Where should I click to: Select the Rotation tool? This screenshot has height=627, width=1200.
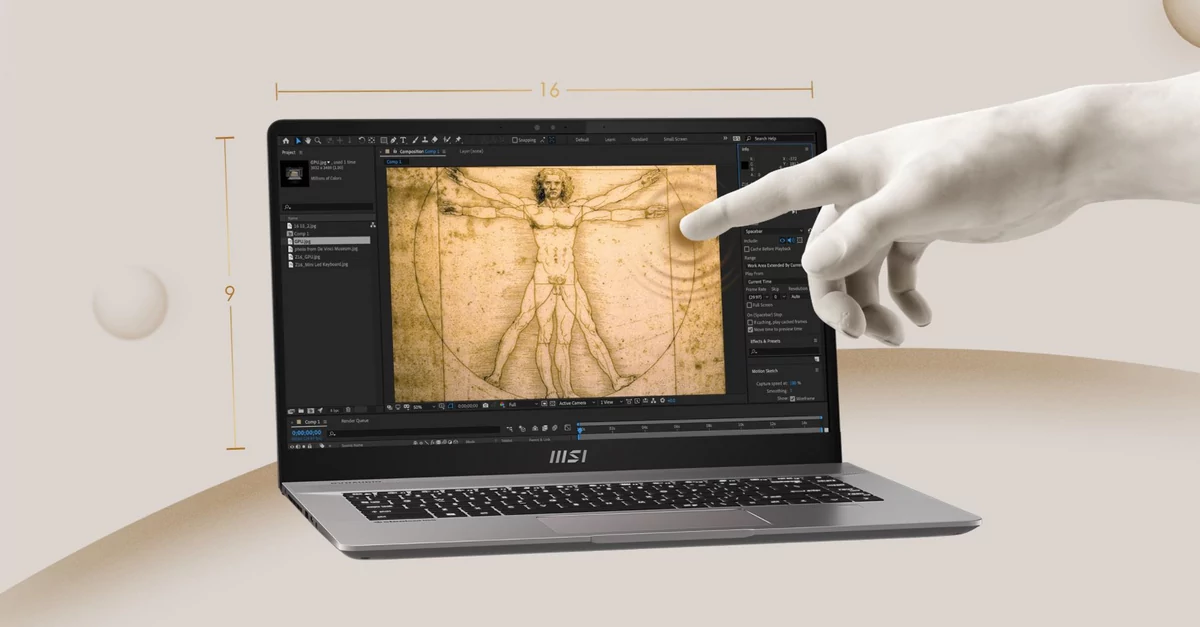point(361,140)
